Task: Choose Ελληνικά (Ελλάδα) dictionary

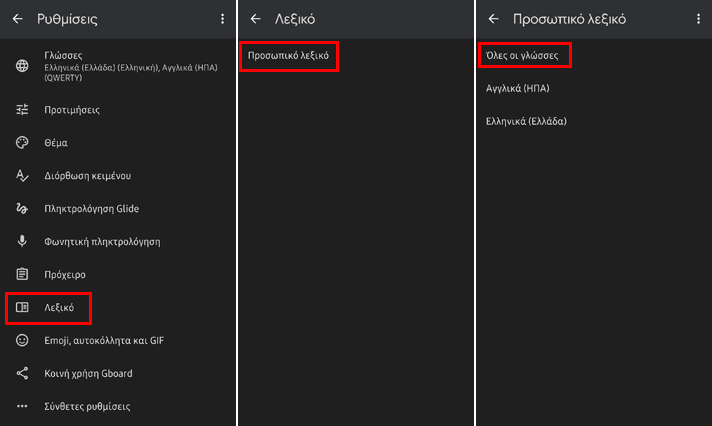Action: pos(526,121)
